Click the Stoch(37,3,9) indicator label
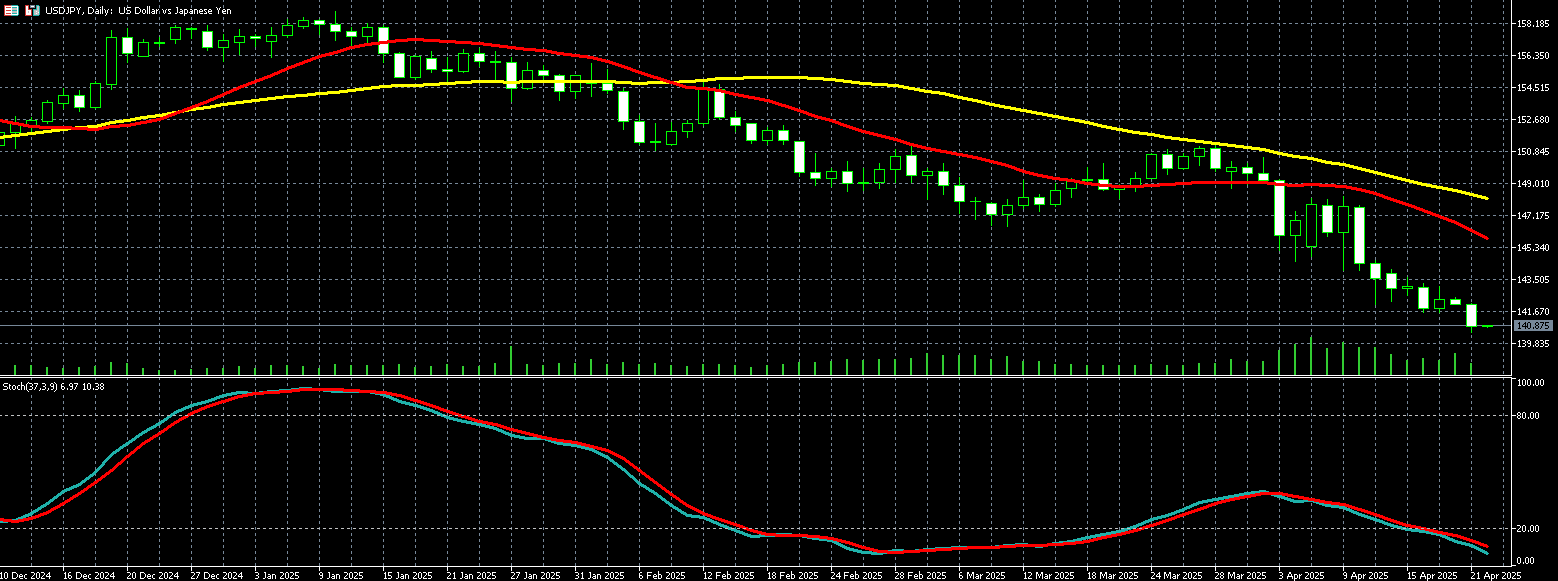Viewport: 1558px width, 581px height. 53,386
